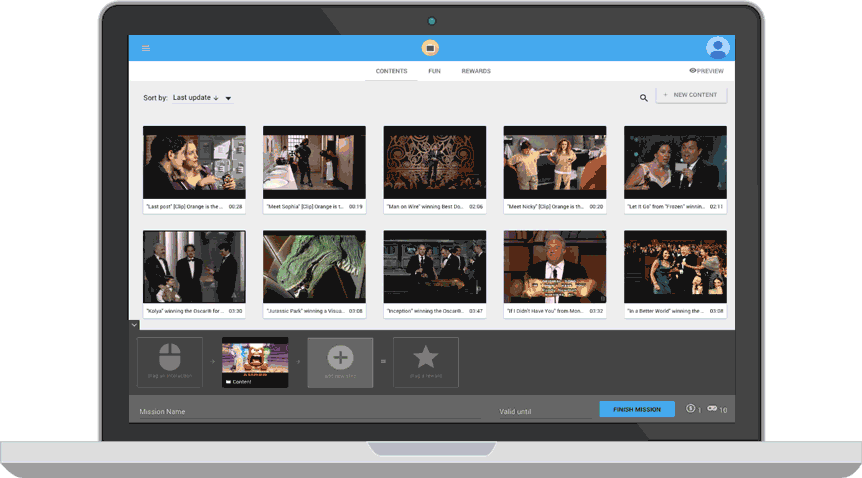Click the mask icon next to 10
Screen dimensions: 862x478
[x=712, y=409]
